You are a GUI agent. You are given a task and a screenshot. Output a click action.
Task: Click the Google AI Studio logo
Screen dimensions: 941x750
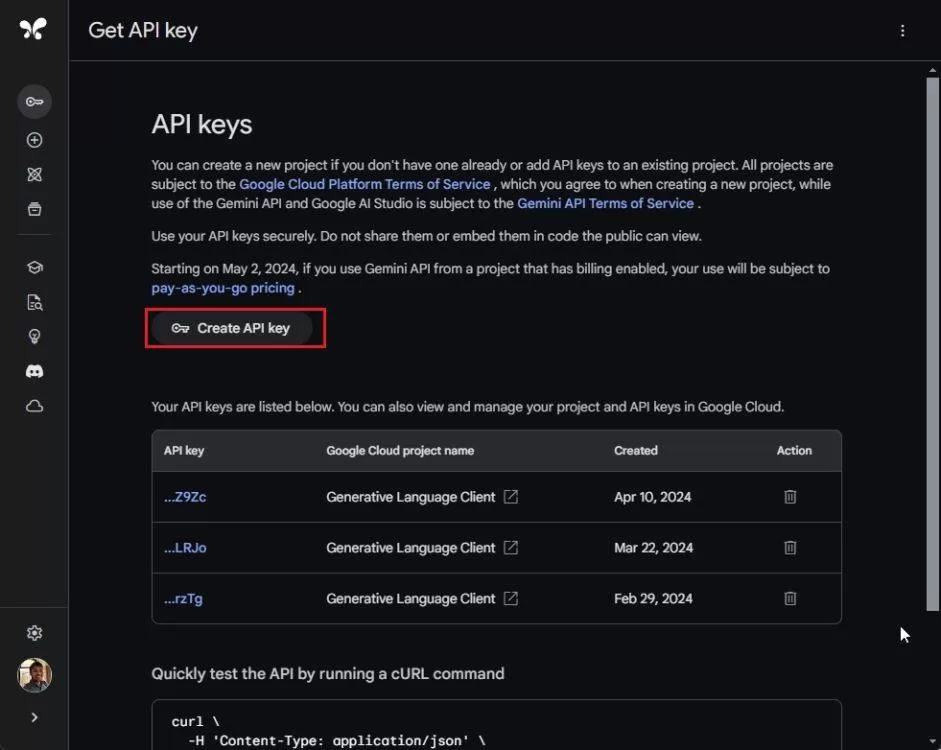click(x=33, y=29)
